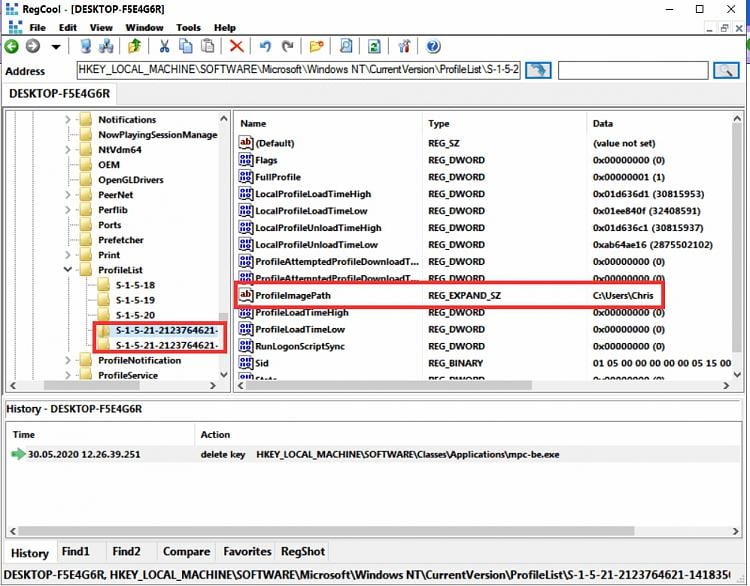Select the S-1-5-19 key
Screen dimensions: 750x586
(x=135, y=300)
